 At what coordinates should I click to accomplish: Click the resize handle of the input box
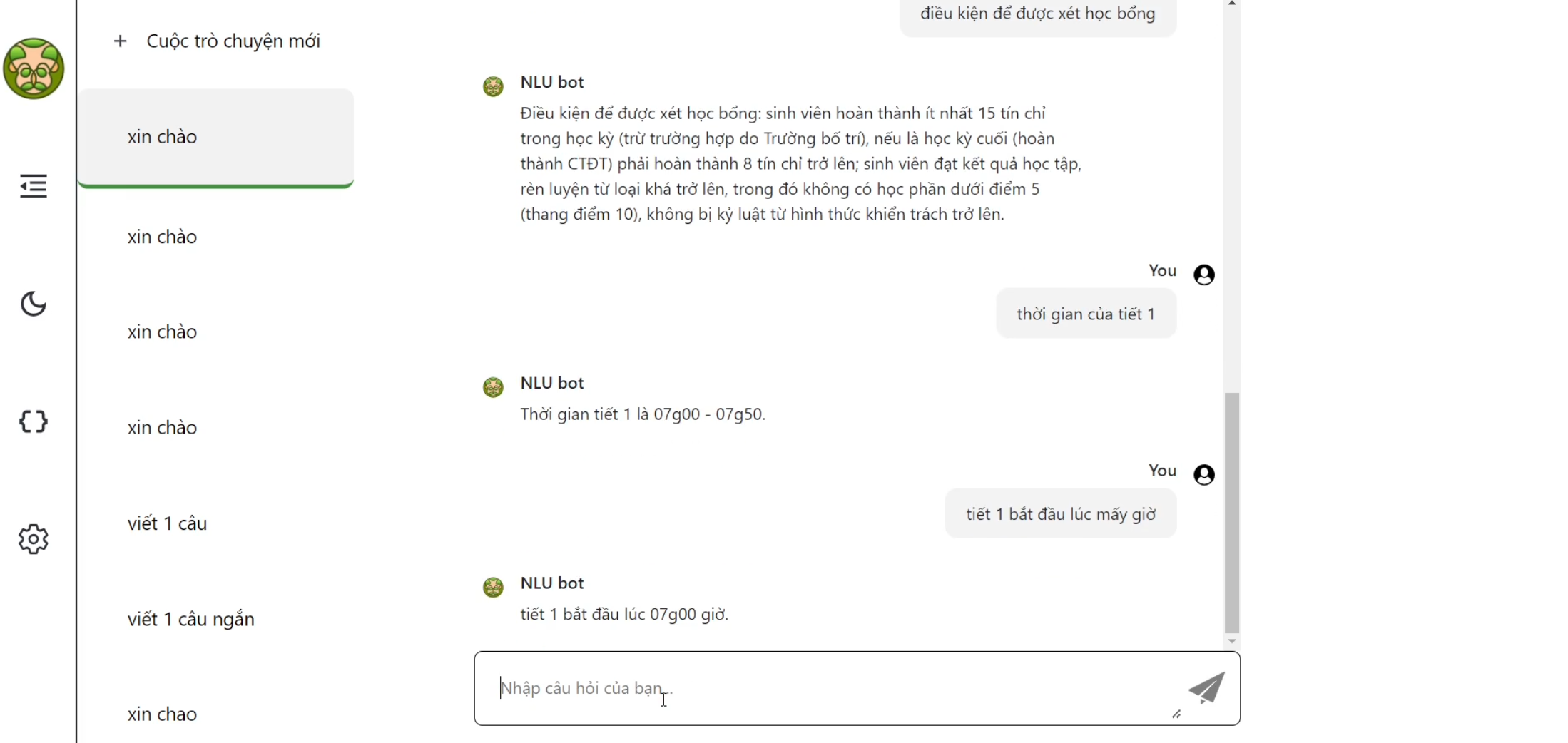tap(1176, 714)
